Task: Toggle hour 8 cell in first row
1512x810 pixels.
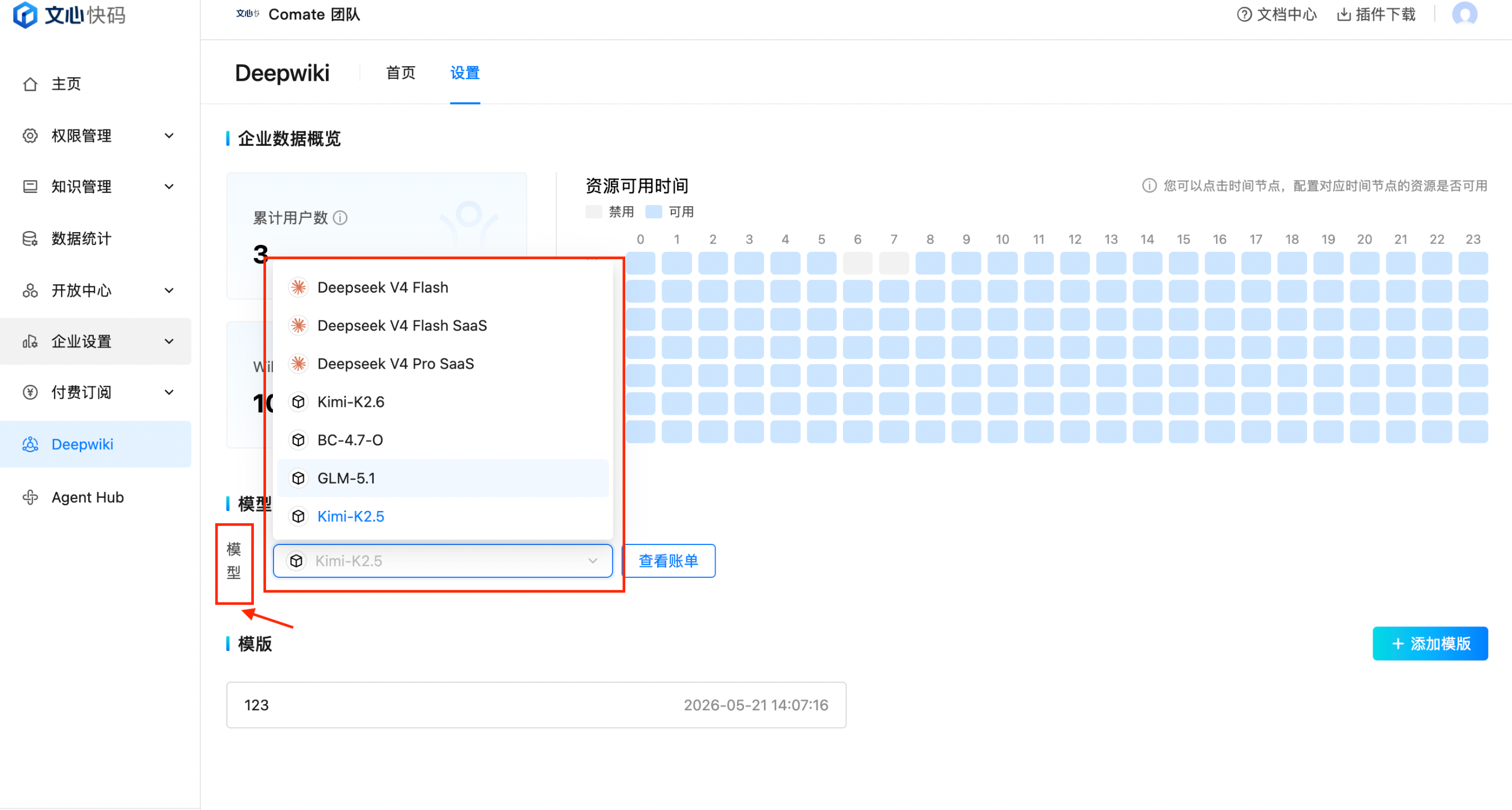Action: pos(930,263)
